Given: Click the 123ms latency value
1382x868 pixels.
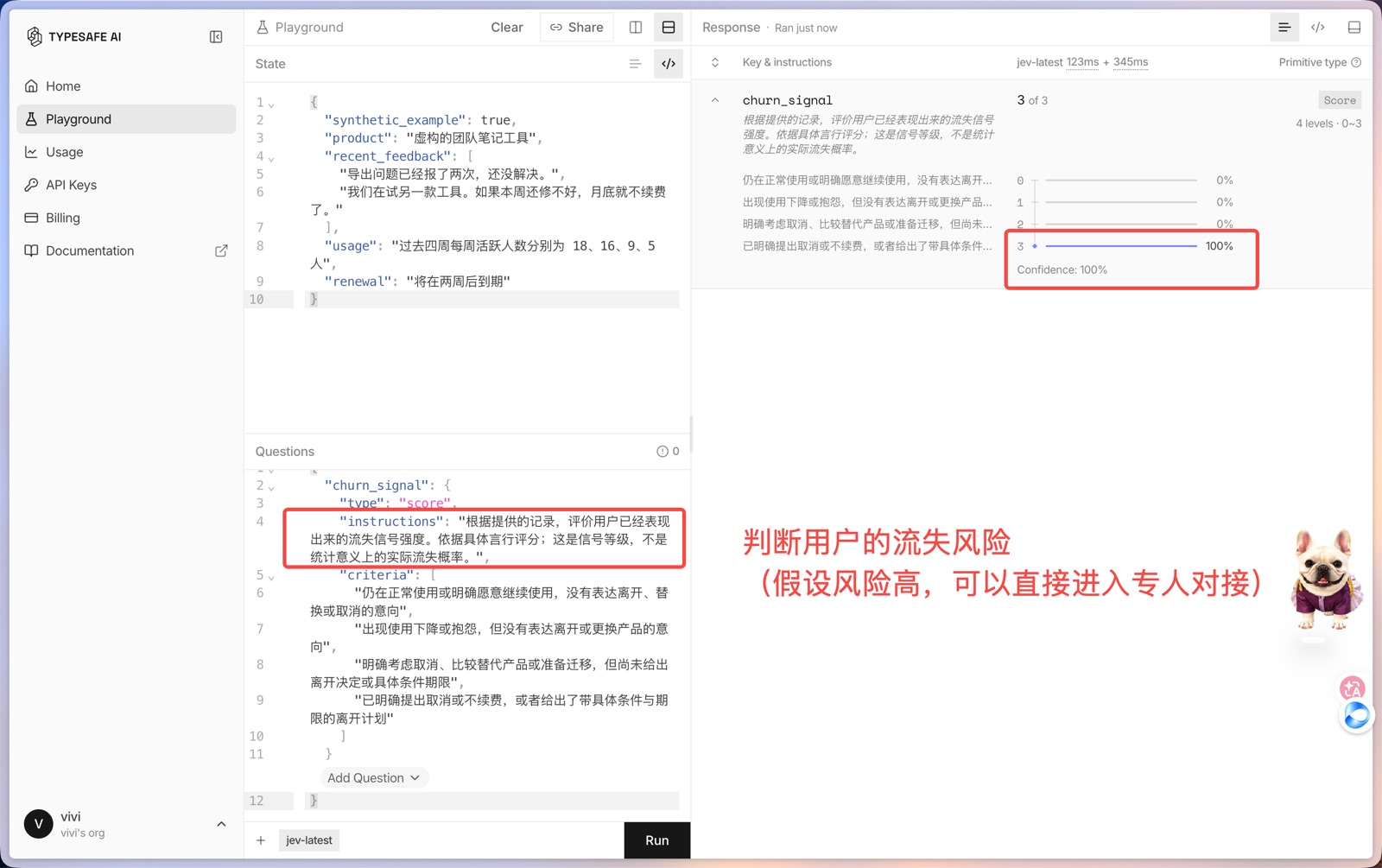Looking at the screenshot, I should coord(1082,62).
